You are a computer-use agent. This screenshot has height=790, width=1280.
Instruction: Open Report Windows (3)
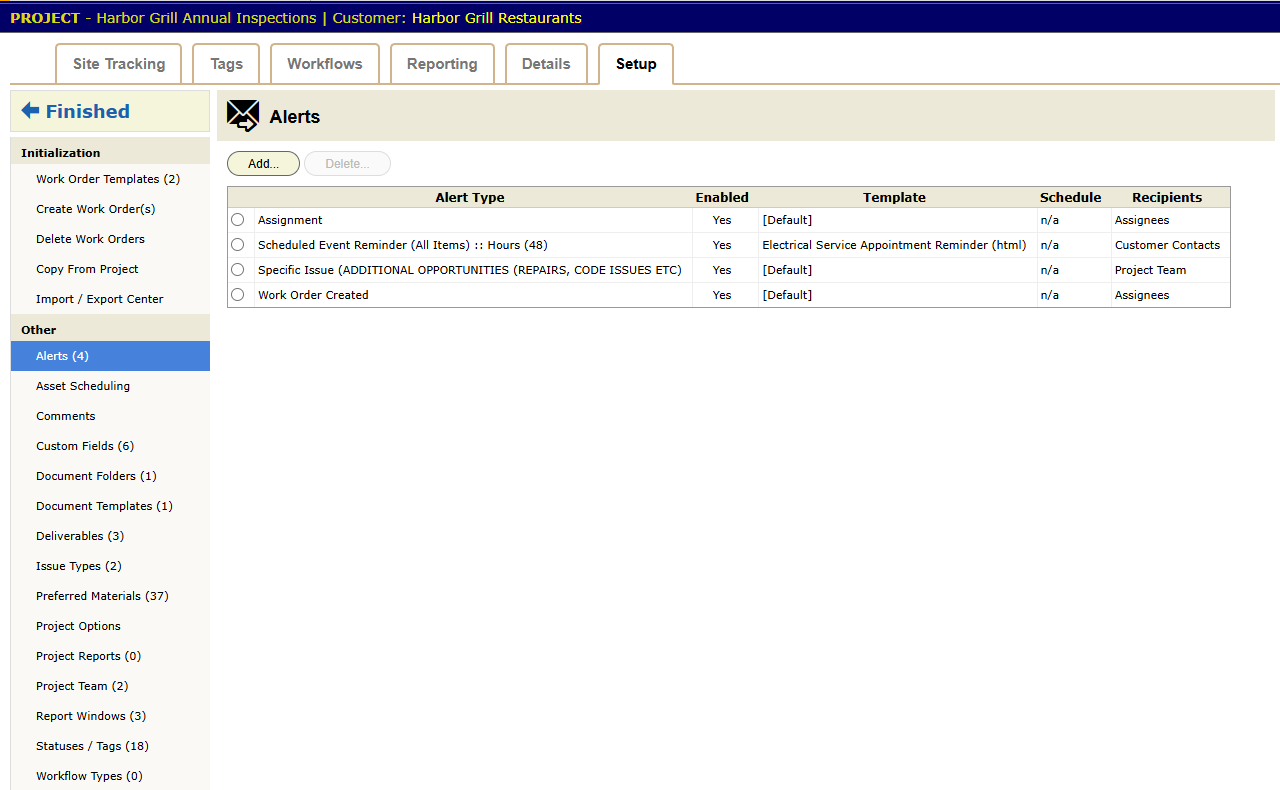pyautogui.click(x=91, y=716)
